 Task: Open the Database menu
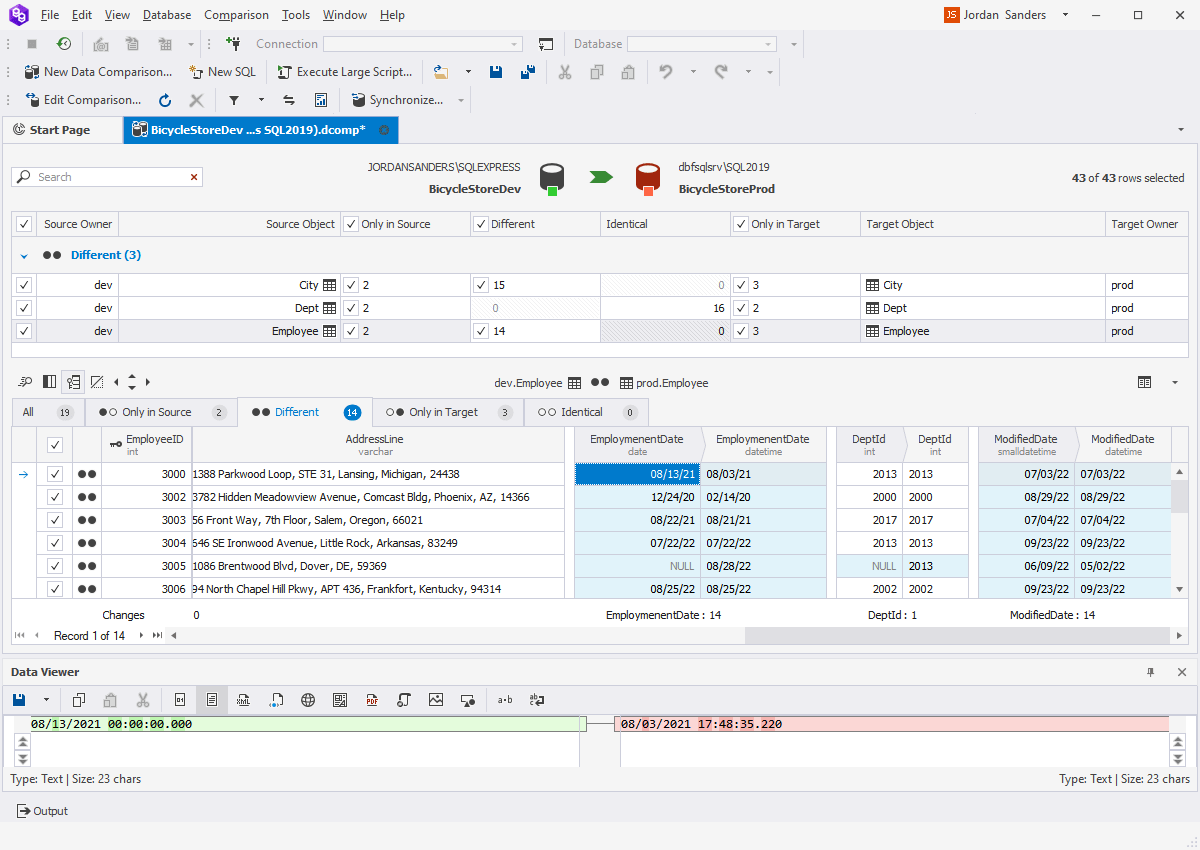(x=167, y=15)
